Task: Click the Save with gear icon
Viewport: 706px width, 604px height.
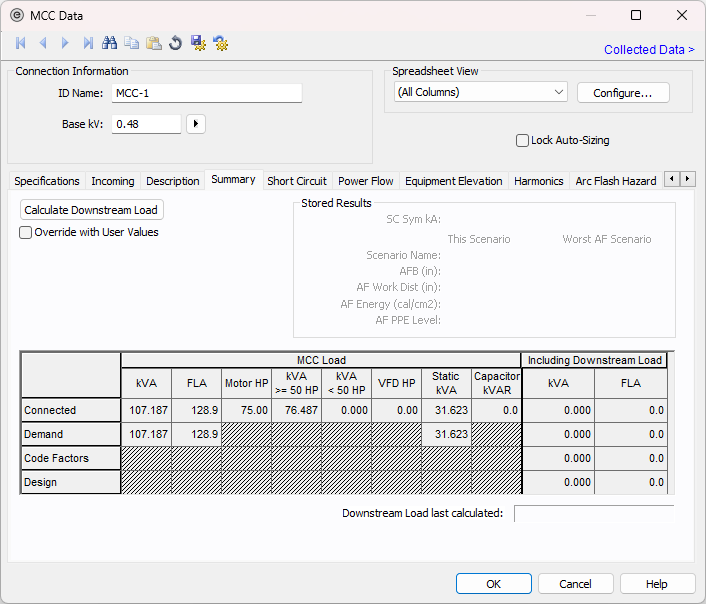Action: tap(198, 43)
